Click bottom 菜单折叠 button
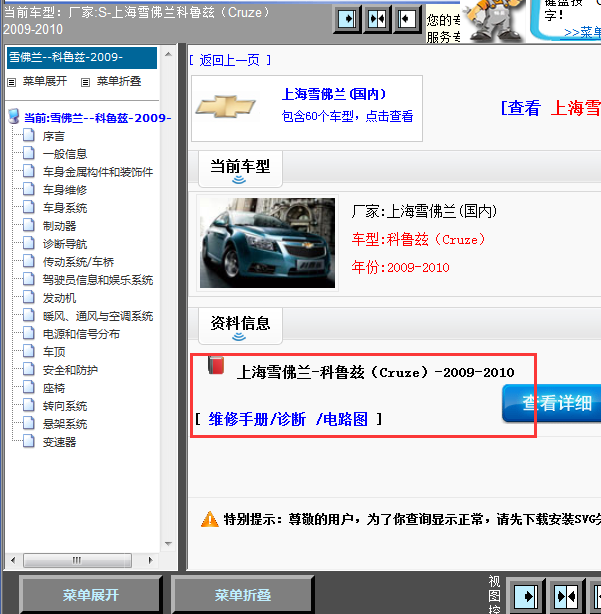601x614 pixels. coord(242,595)
